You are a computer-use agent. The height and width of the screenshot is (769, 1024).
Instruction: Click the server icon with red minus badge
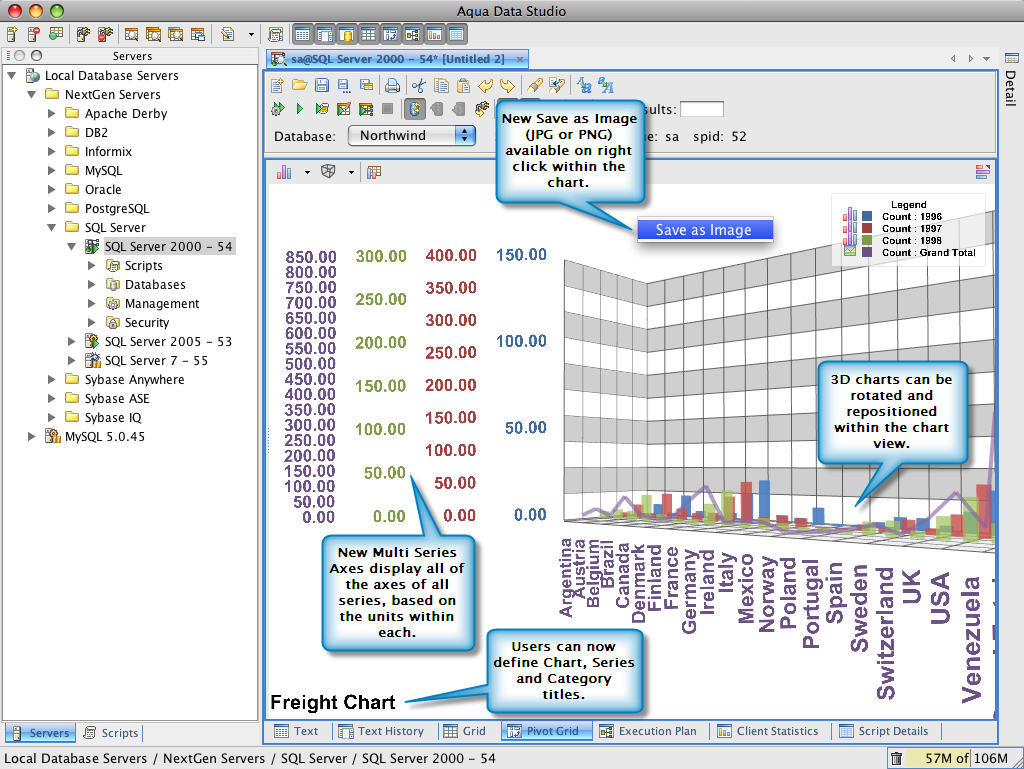pos(34,34)
